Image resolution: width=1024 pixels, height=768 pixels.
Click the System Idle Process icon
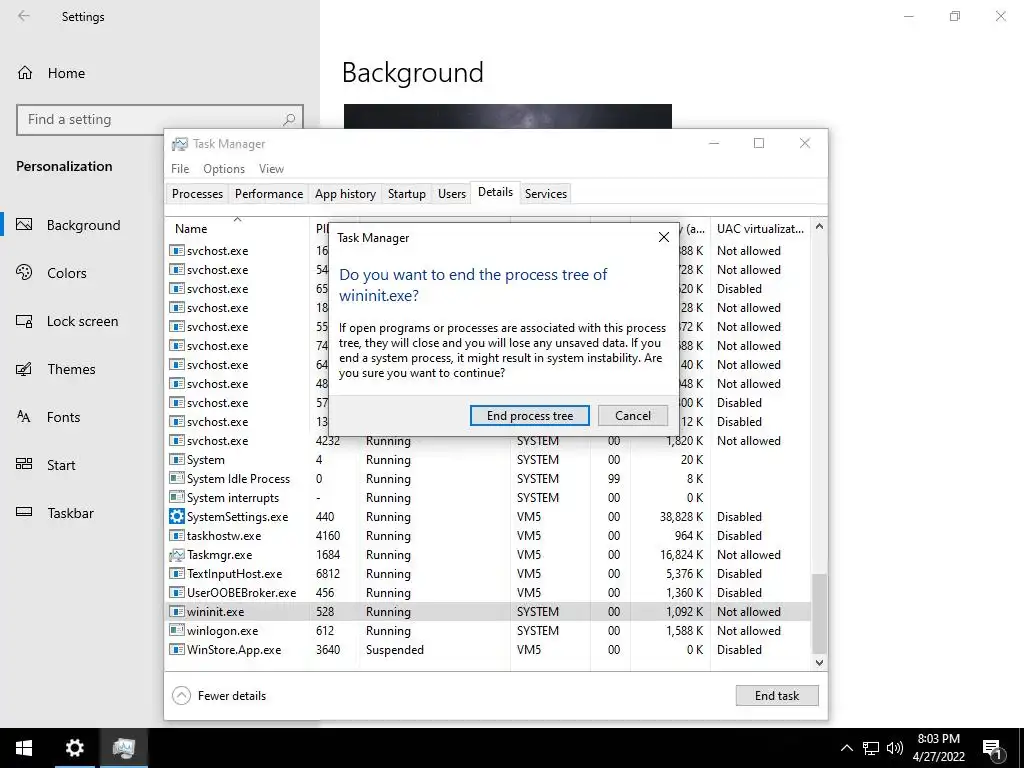176,479
